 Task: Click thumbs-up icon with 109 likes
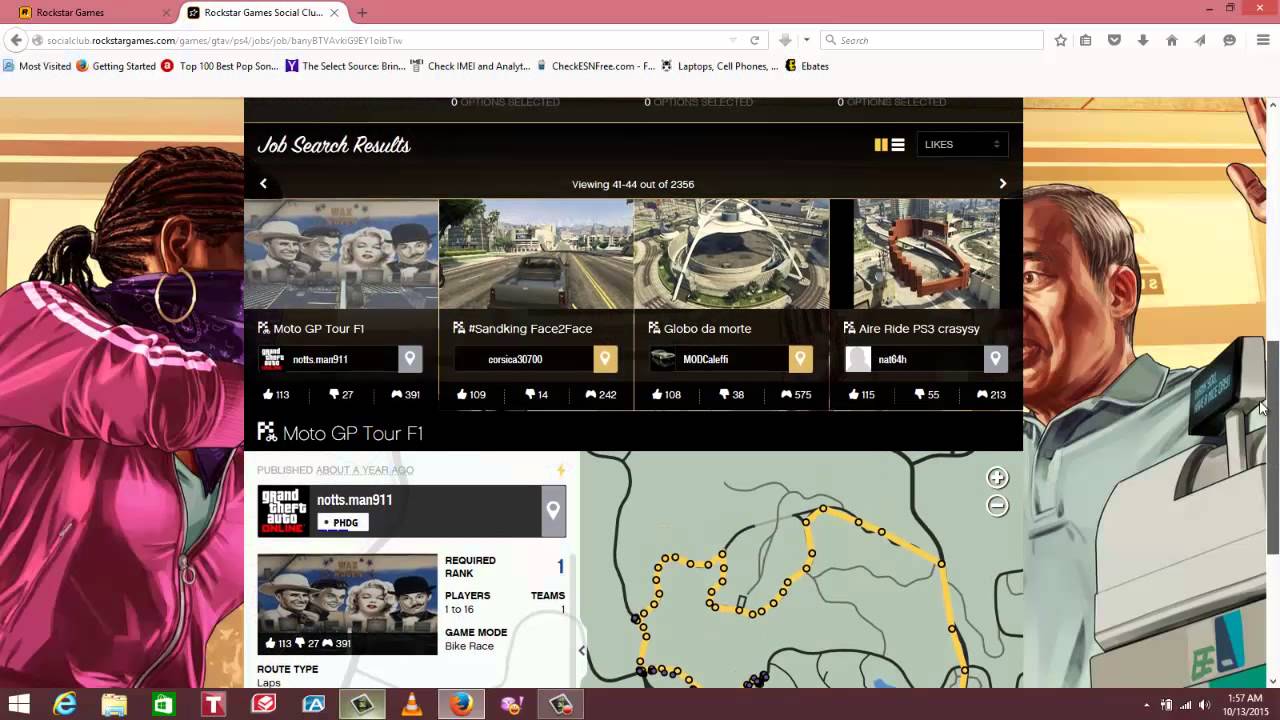point(462,394)
